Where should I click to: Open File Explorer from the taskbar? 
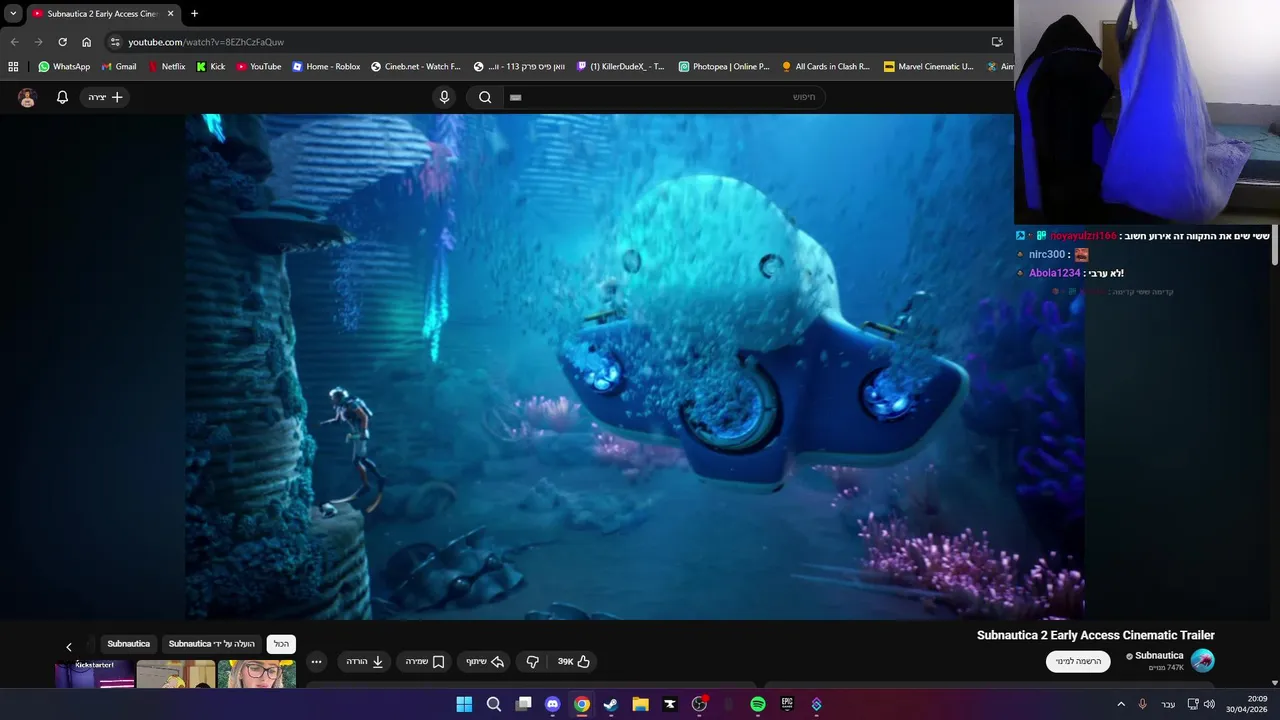point(640,704)
